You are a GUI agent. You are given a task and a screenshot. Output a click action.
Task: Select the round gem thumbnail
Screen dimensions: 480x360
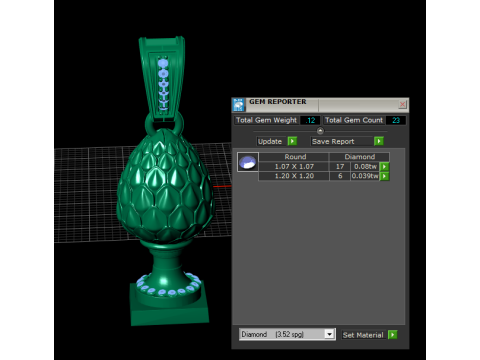[248, 162]
